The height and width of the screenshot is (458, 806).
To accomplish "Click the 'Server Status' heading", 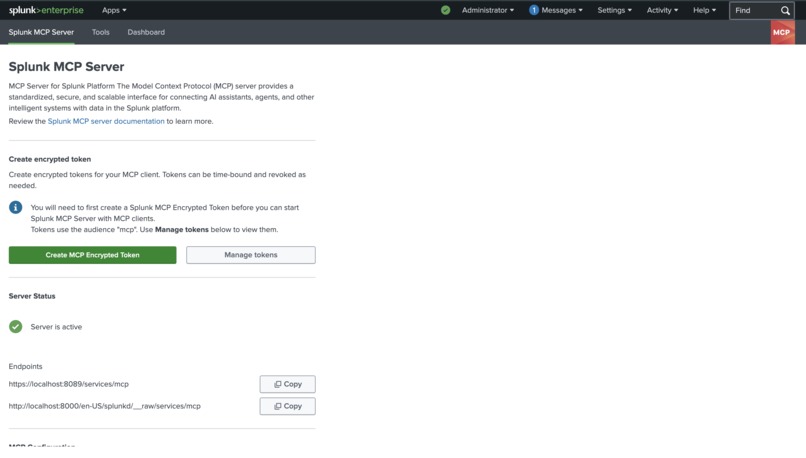I will [x=32, y=296].
